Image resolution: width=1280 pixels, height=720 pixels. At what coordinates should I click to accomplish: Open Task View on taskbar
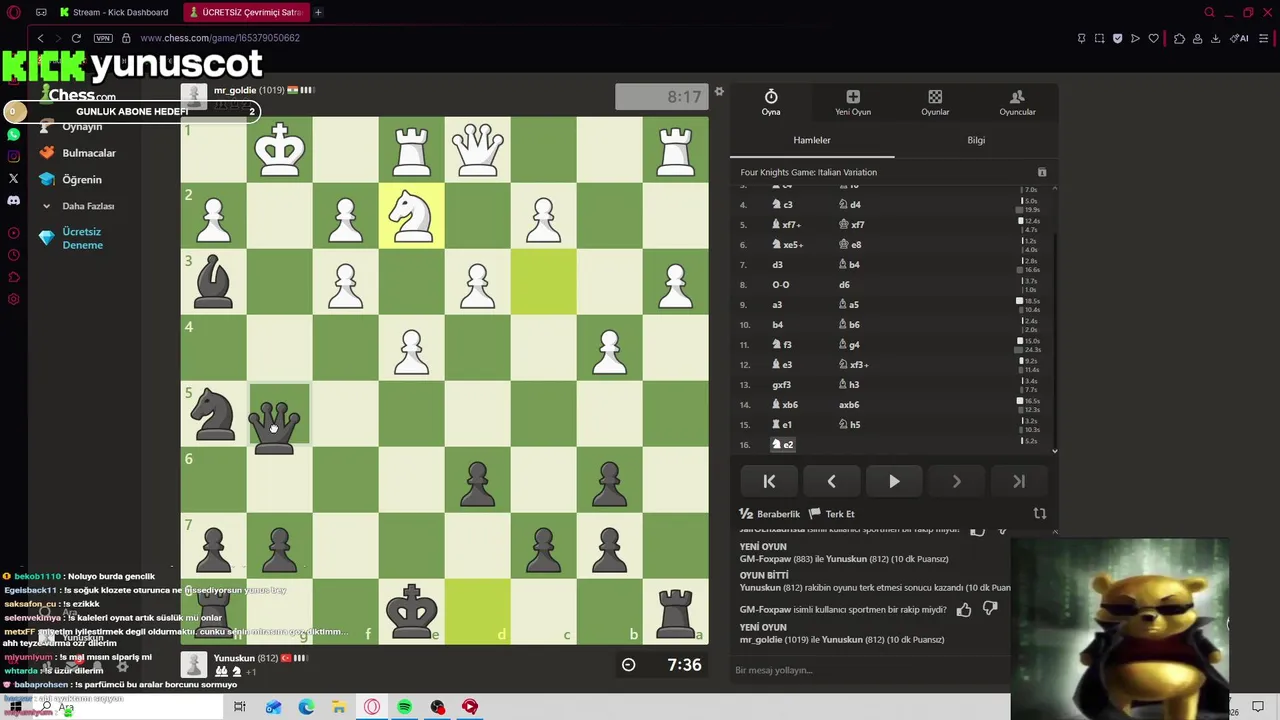pos(240,707)
